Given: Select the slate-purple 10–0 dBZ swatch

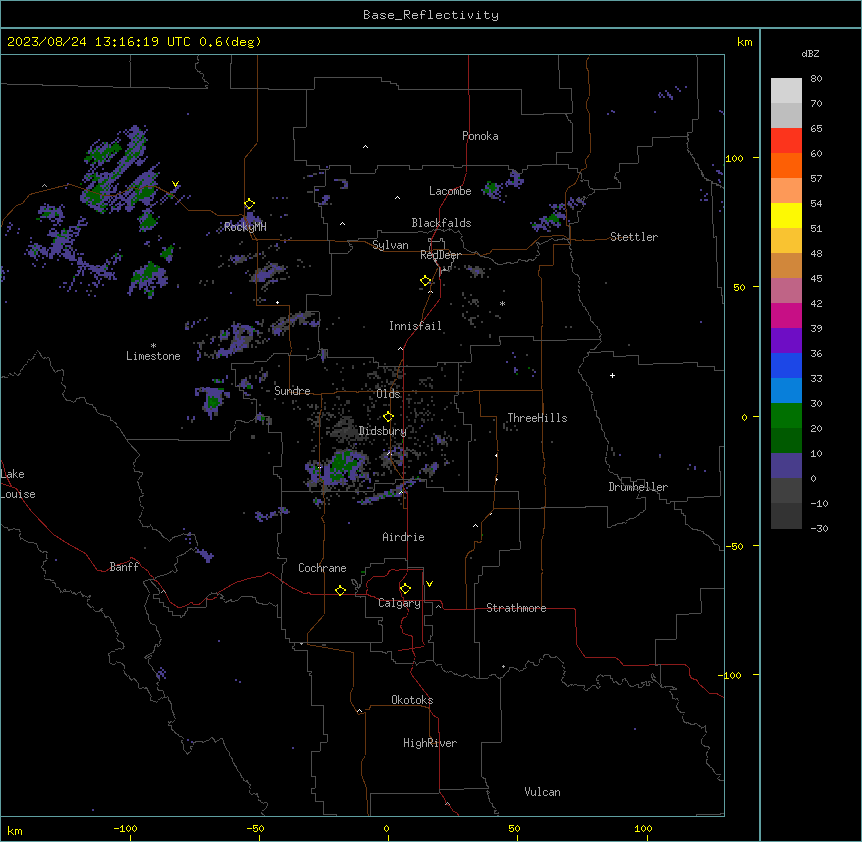Looking at the screenshot, I should click(x=786, y=466).
